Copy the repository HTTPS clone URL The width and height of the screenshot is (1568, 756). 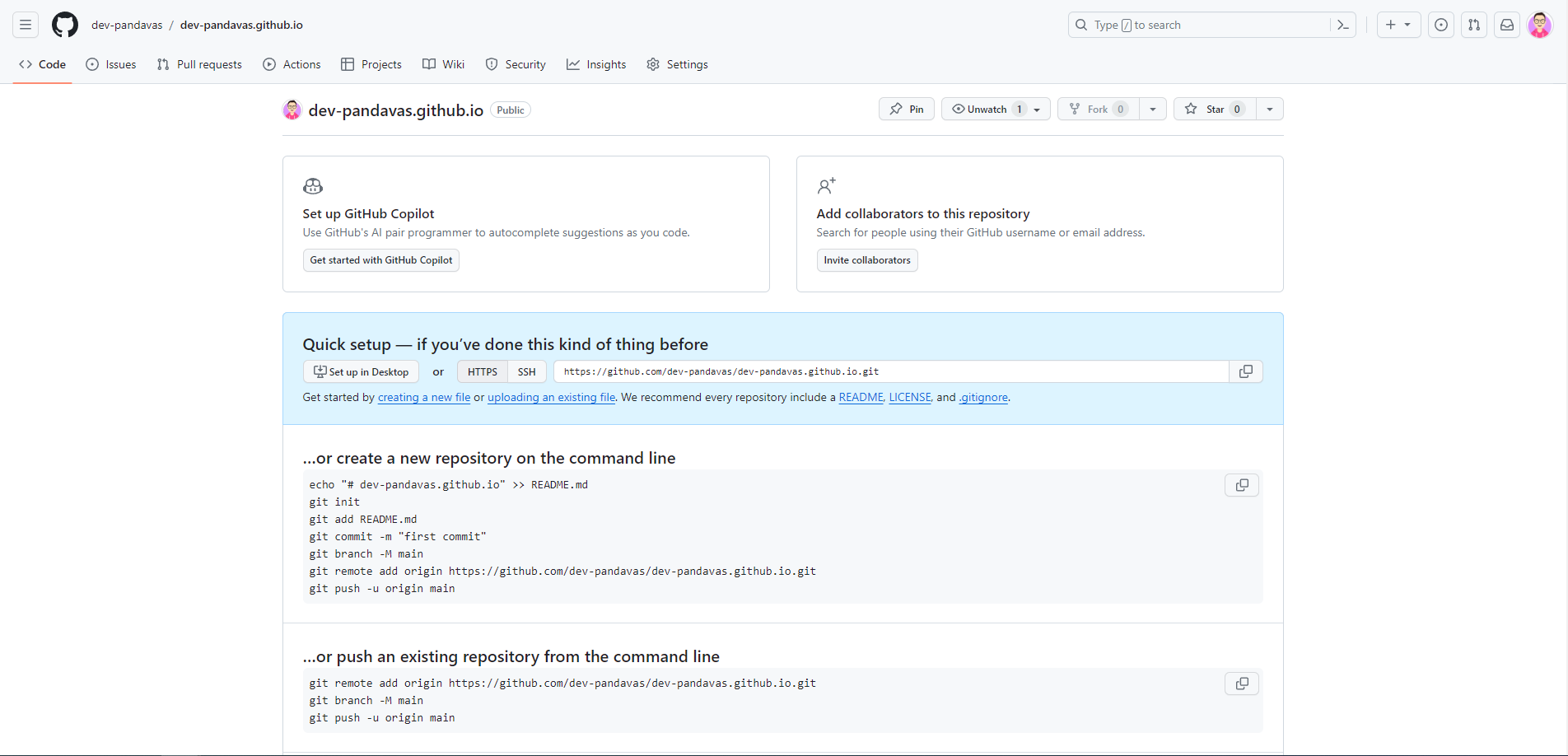coord(1245,371)
